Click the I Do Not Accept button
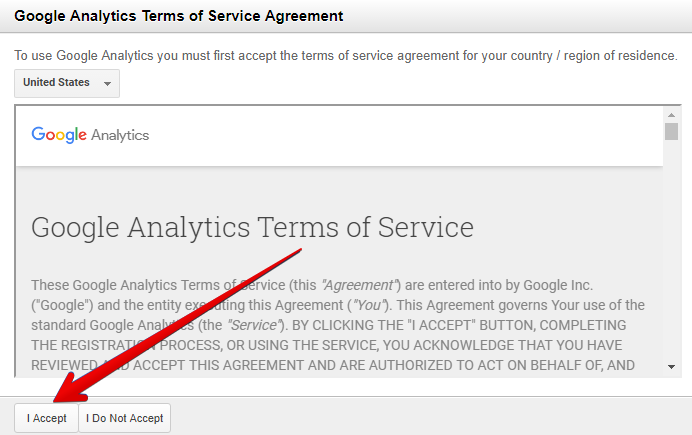The height and width of the screenshot is (435, 692). click(x=124, y=418)
